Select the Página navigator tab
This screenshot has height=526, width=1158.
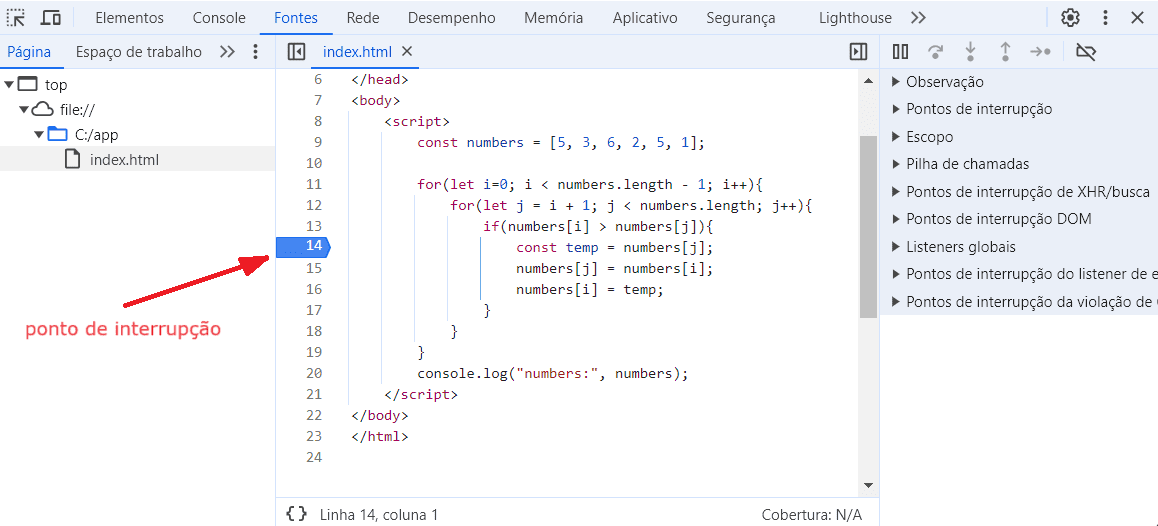[x=29, y=52]
